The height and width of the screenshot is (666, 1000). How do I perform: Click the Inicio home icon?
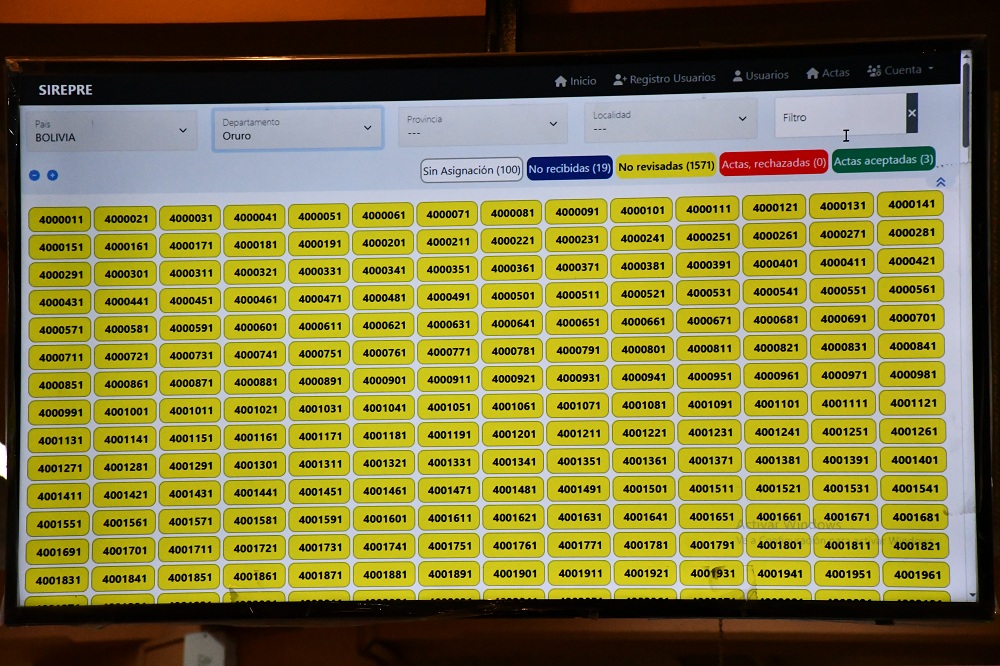tap(561, 82)
